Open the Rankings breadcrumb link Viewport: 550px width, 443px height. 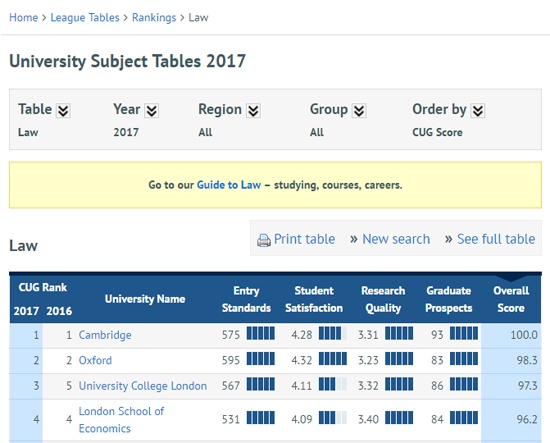pyautogui.click(x=154, y=18)
